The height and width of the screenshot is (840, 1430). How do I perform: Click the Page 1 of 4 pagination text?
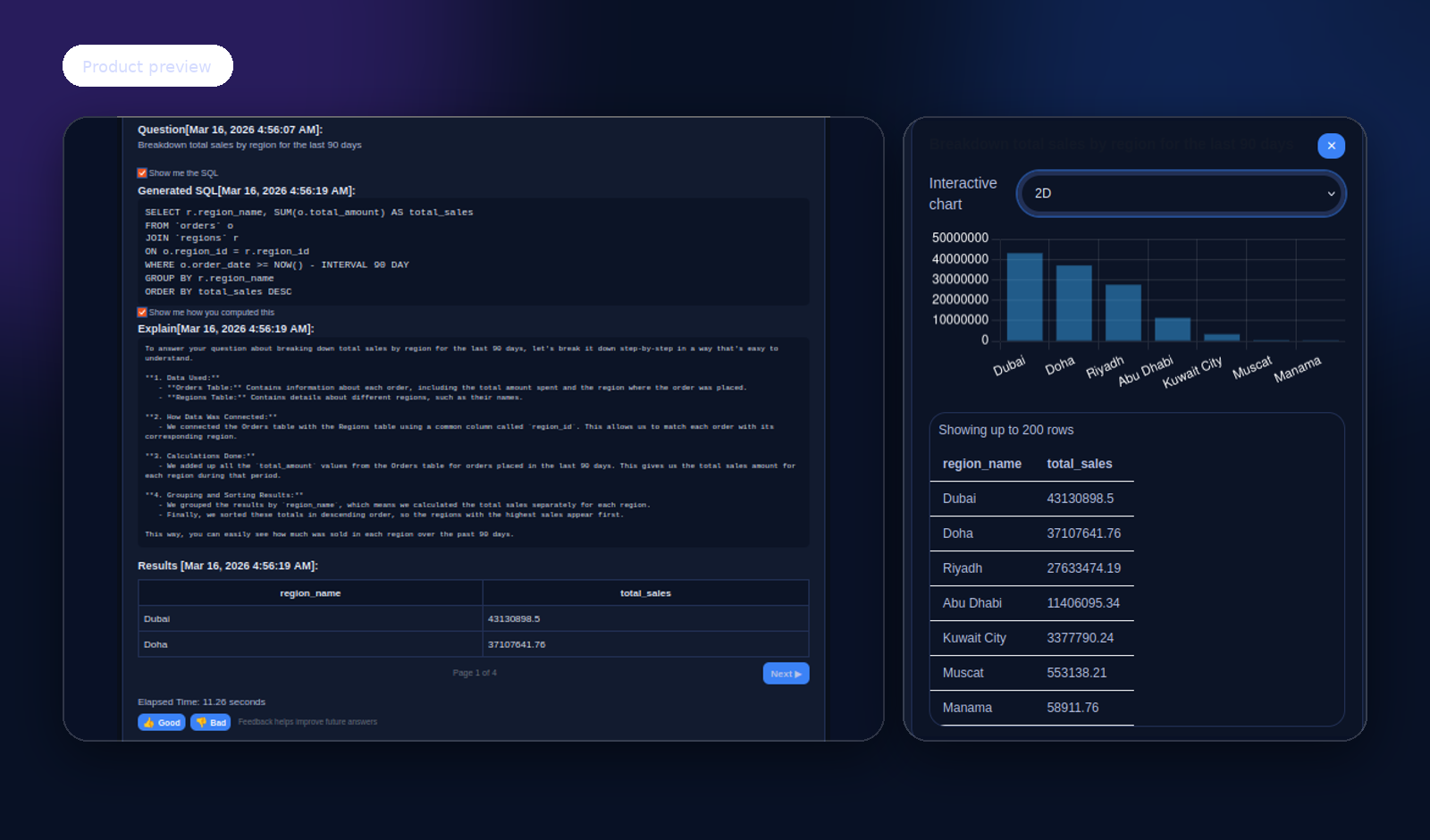(475, 673)
